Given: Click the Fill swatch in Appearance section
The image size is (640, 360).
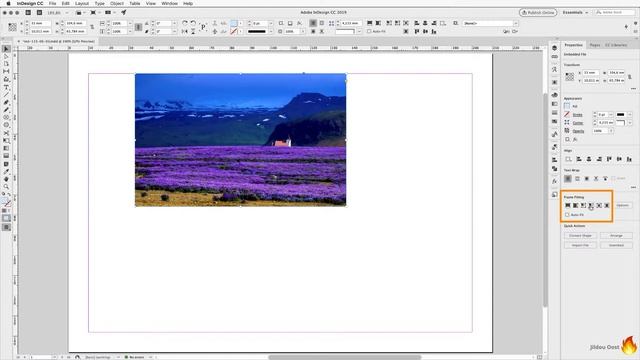Looking at the screenshot, I should pyautogui.click(x=567, y=106).
